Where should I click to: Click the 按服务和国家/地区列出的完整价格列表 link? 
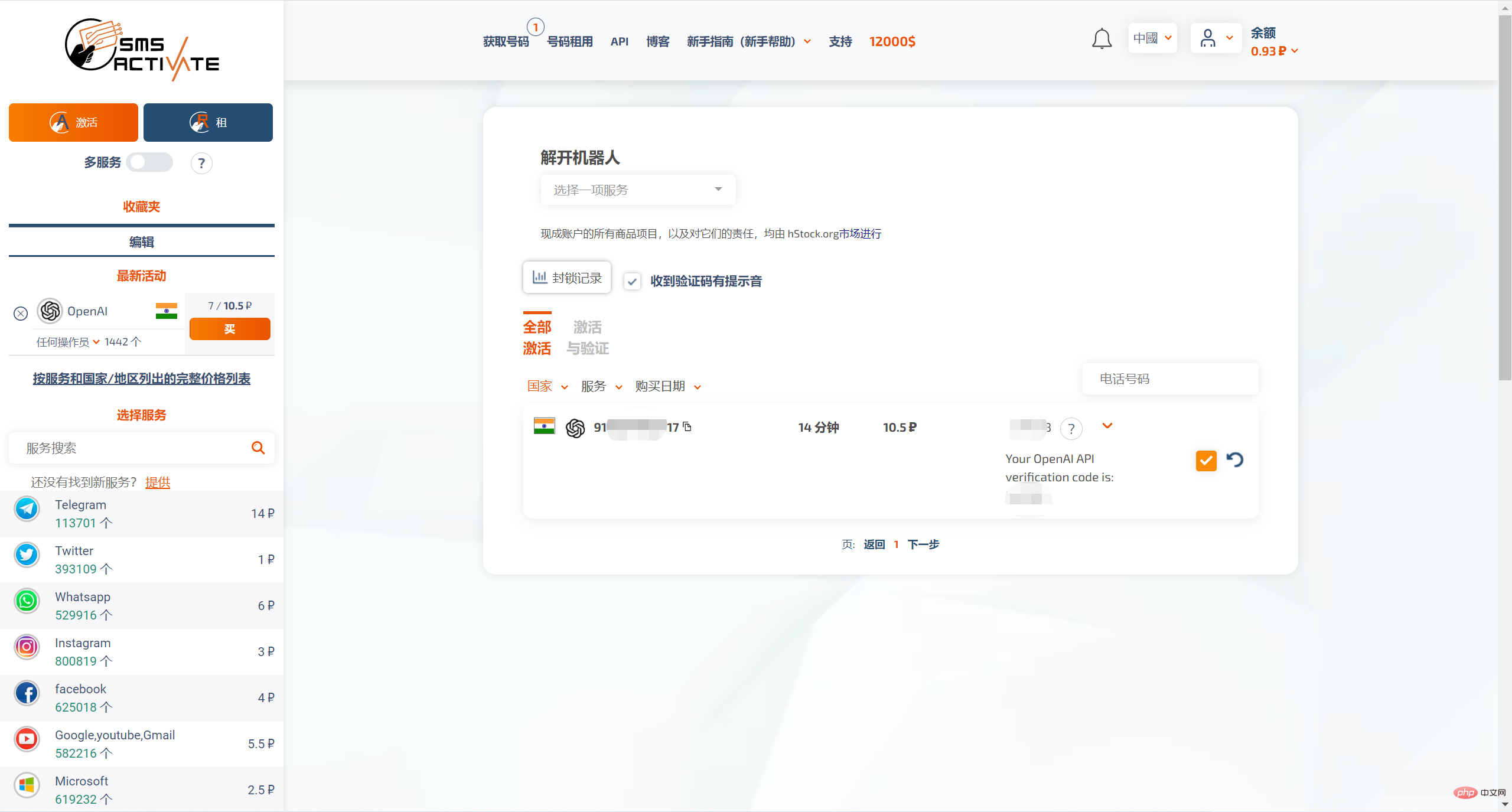tap(142, 378)
